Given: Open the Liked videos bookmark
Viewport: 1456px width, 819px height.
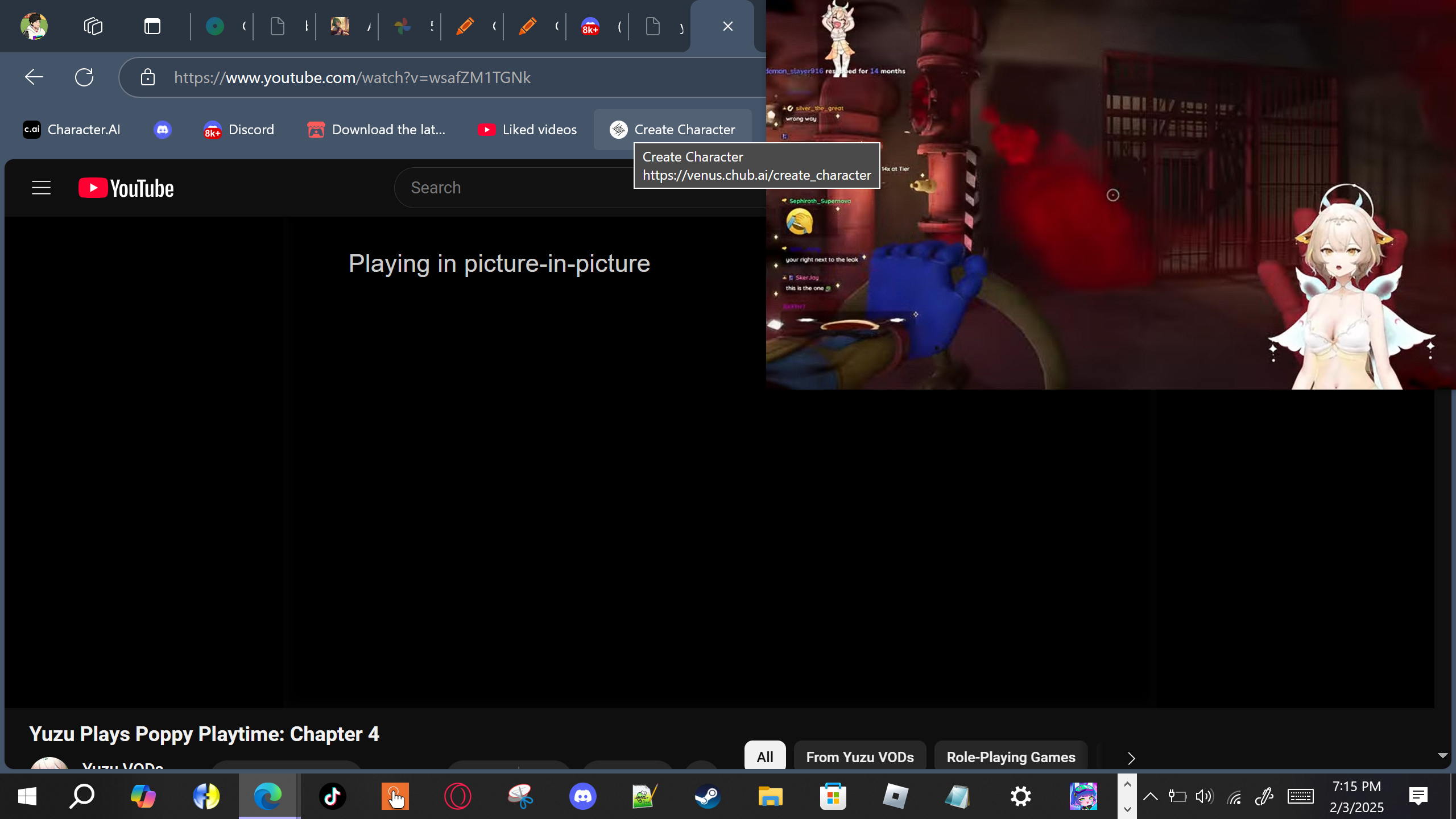Looking at the screenshot, I should pyautogui.click(x=527, y=130).
